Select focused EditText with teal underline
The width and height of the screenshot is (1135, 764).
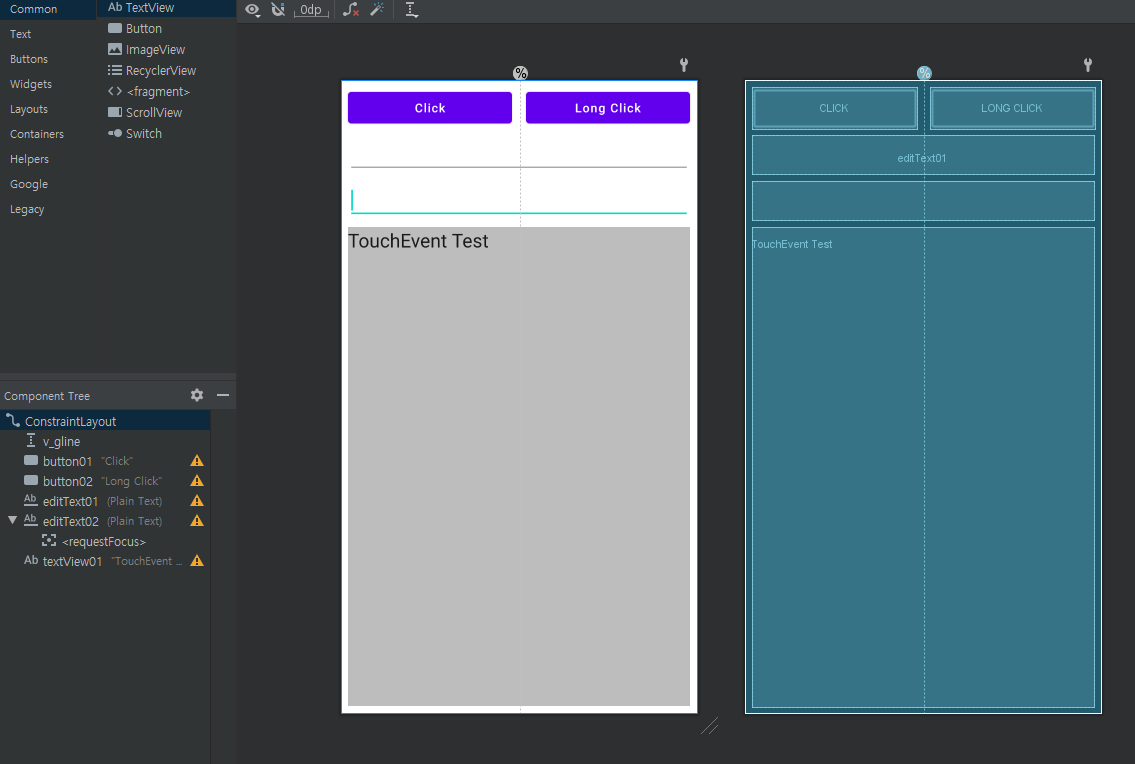pyautogui.click(x=519, y=201)
